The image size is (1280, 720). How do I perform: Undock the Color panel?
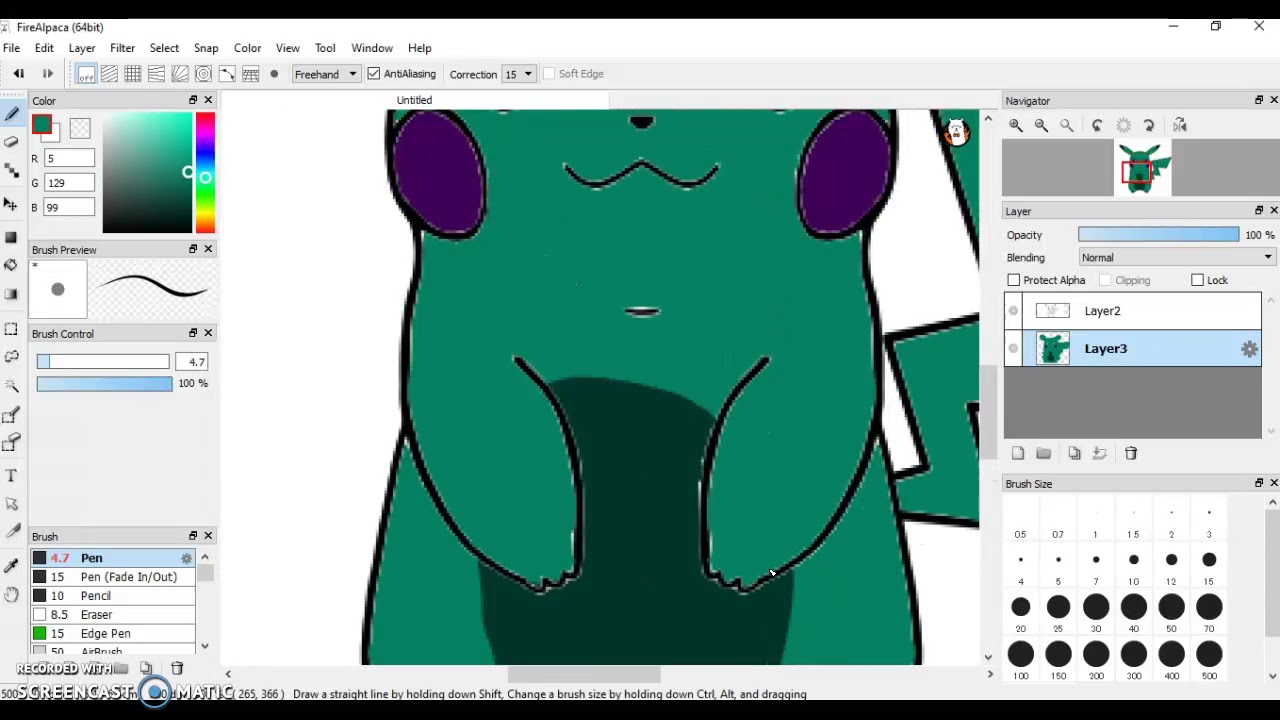pos(193,100)
